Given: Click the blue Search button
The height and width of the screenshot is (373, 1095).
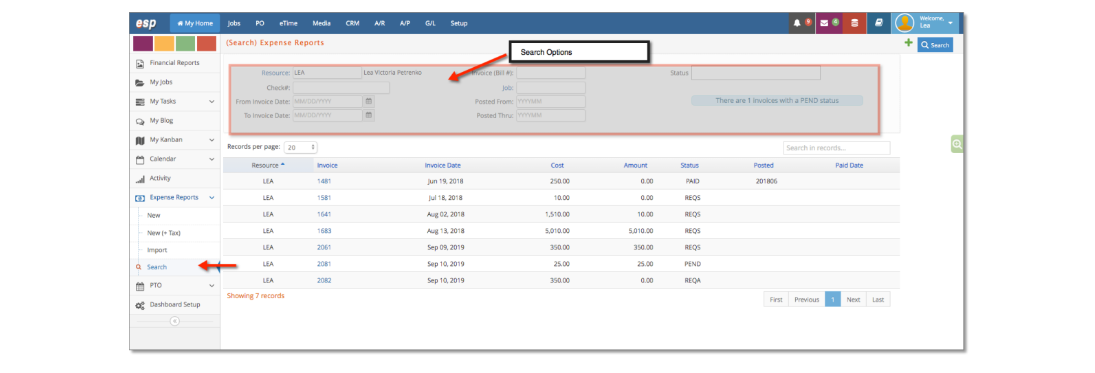Looking at the screenshot, I should click(935, 45).
